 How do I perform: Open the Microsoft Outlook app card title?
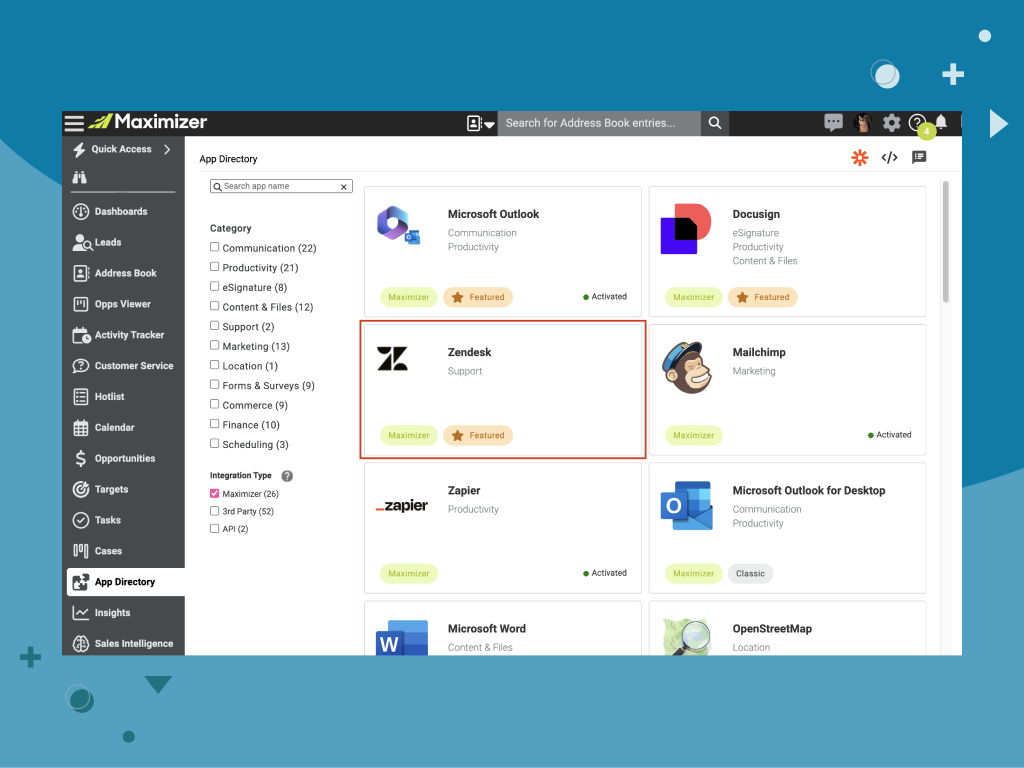tap(493, 214)
